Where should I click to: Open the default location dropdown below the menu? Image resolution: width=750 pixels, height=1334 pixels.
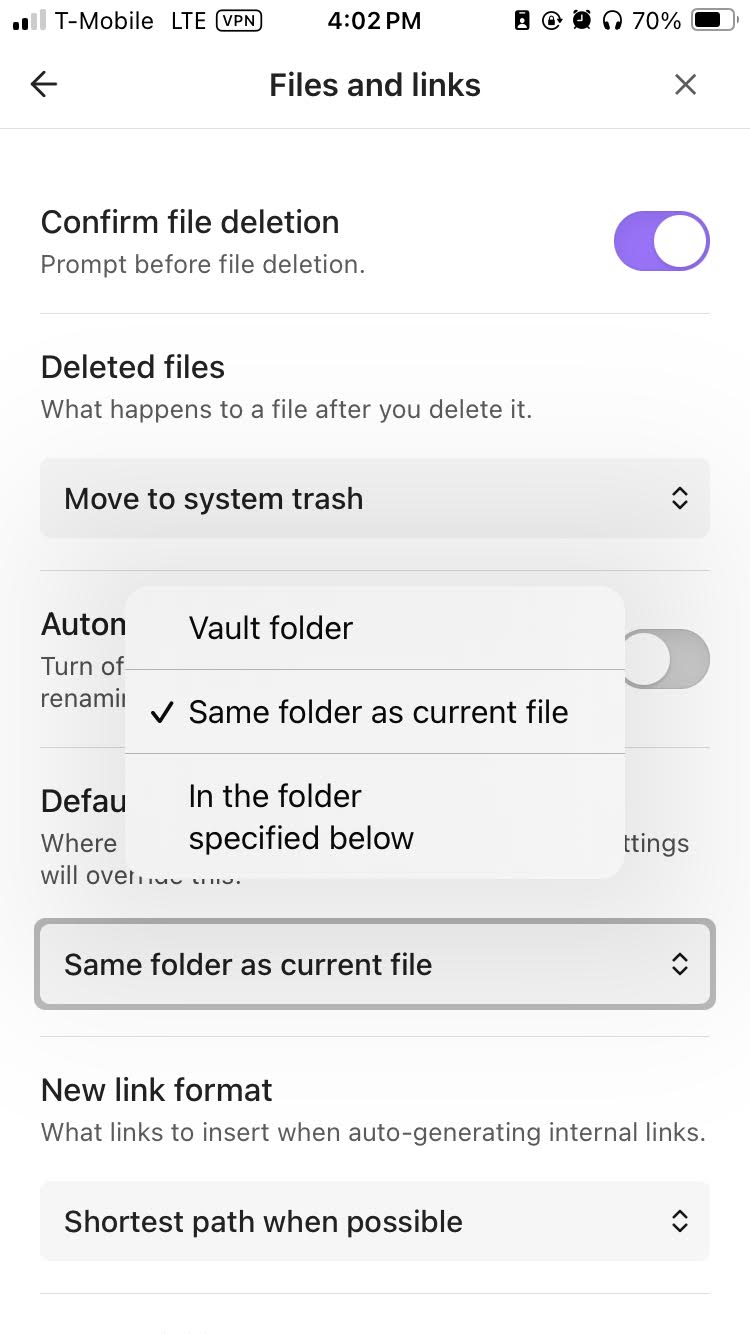[374, 965]
